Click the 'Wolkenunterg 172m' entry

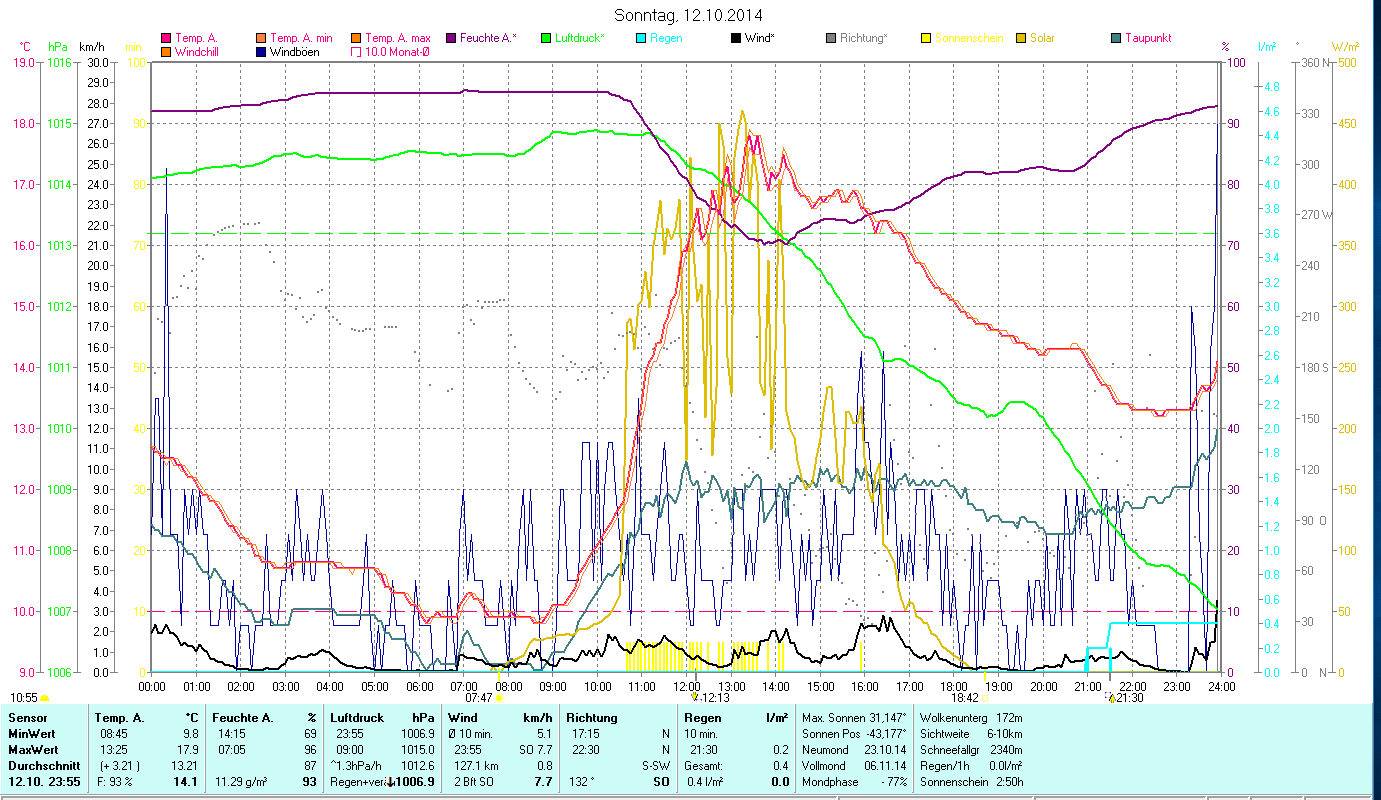(x=969, y=718)
